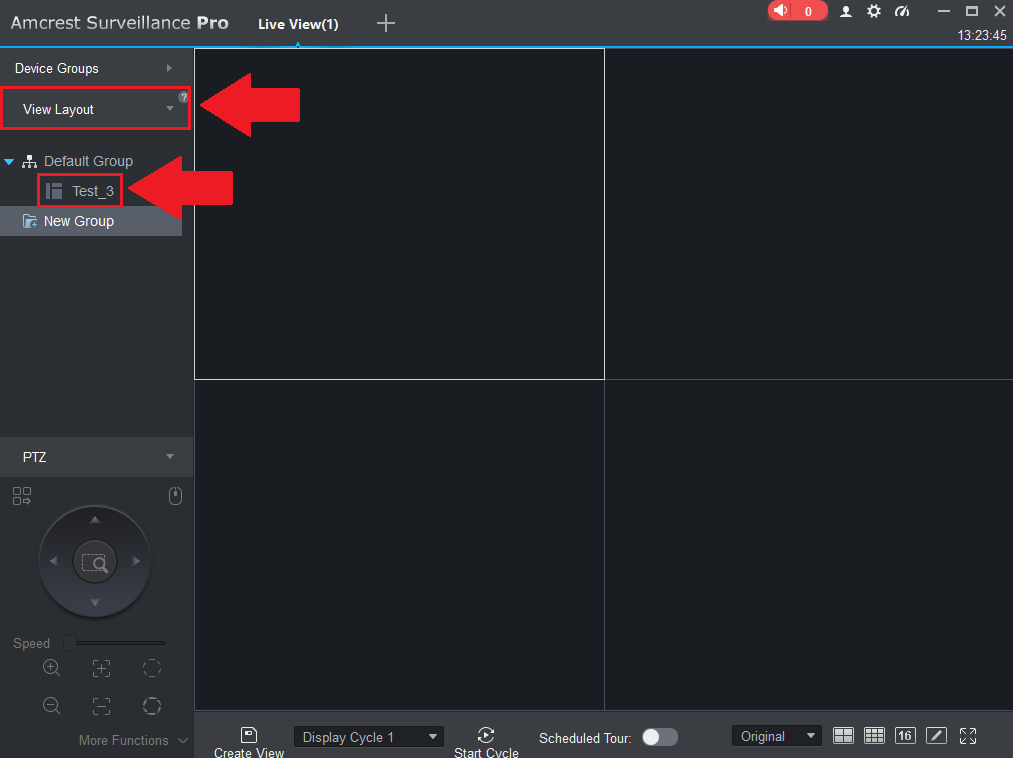Image resolution: width=1013 pixels, height=758 pixels.
Task: Click the PTZ zoom out magnifier icon
Action: (52, 706)
